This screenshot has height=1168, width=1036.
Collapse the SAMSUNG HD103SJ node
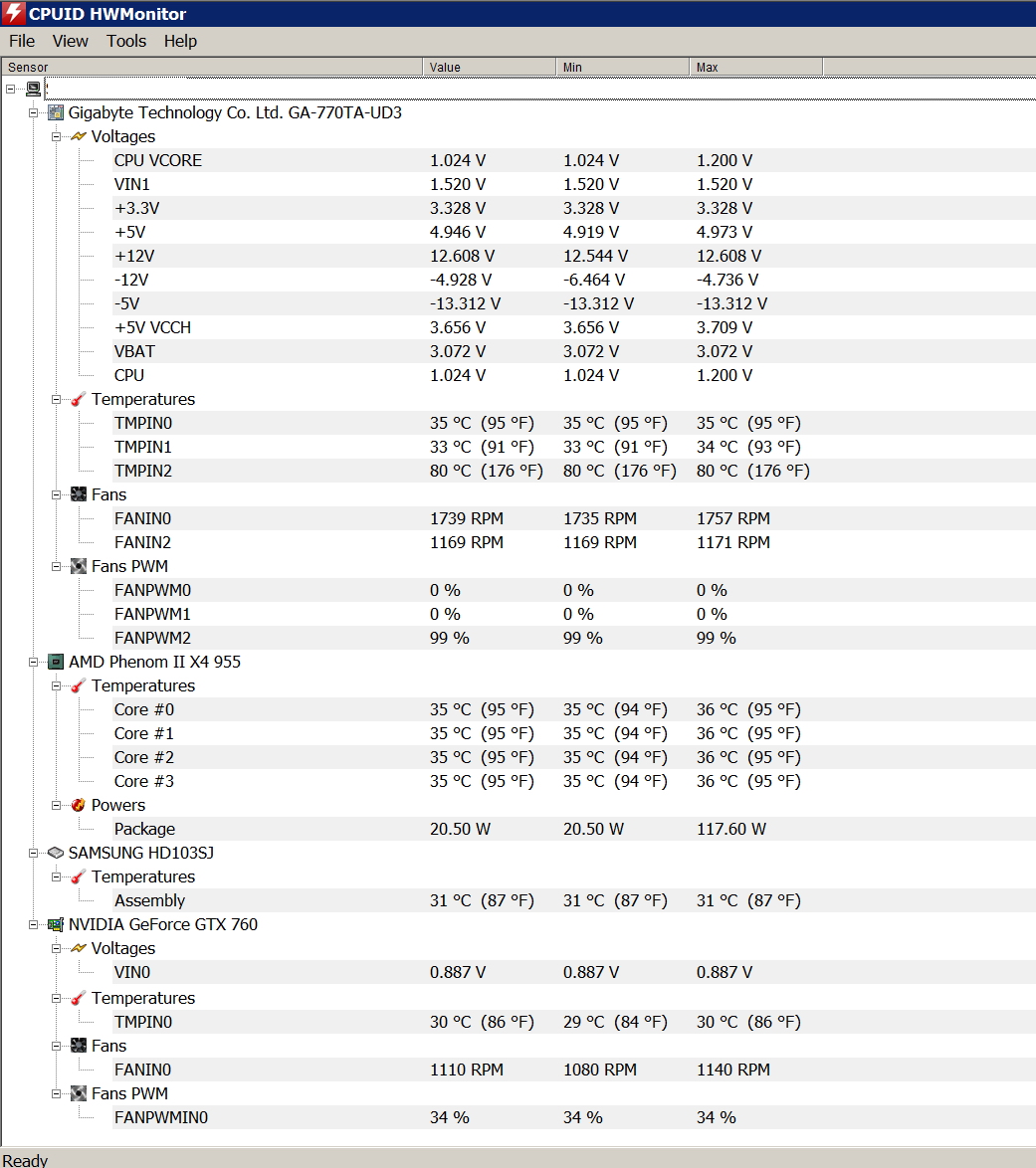pos(34,853)
